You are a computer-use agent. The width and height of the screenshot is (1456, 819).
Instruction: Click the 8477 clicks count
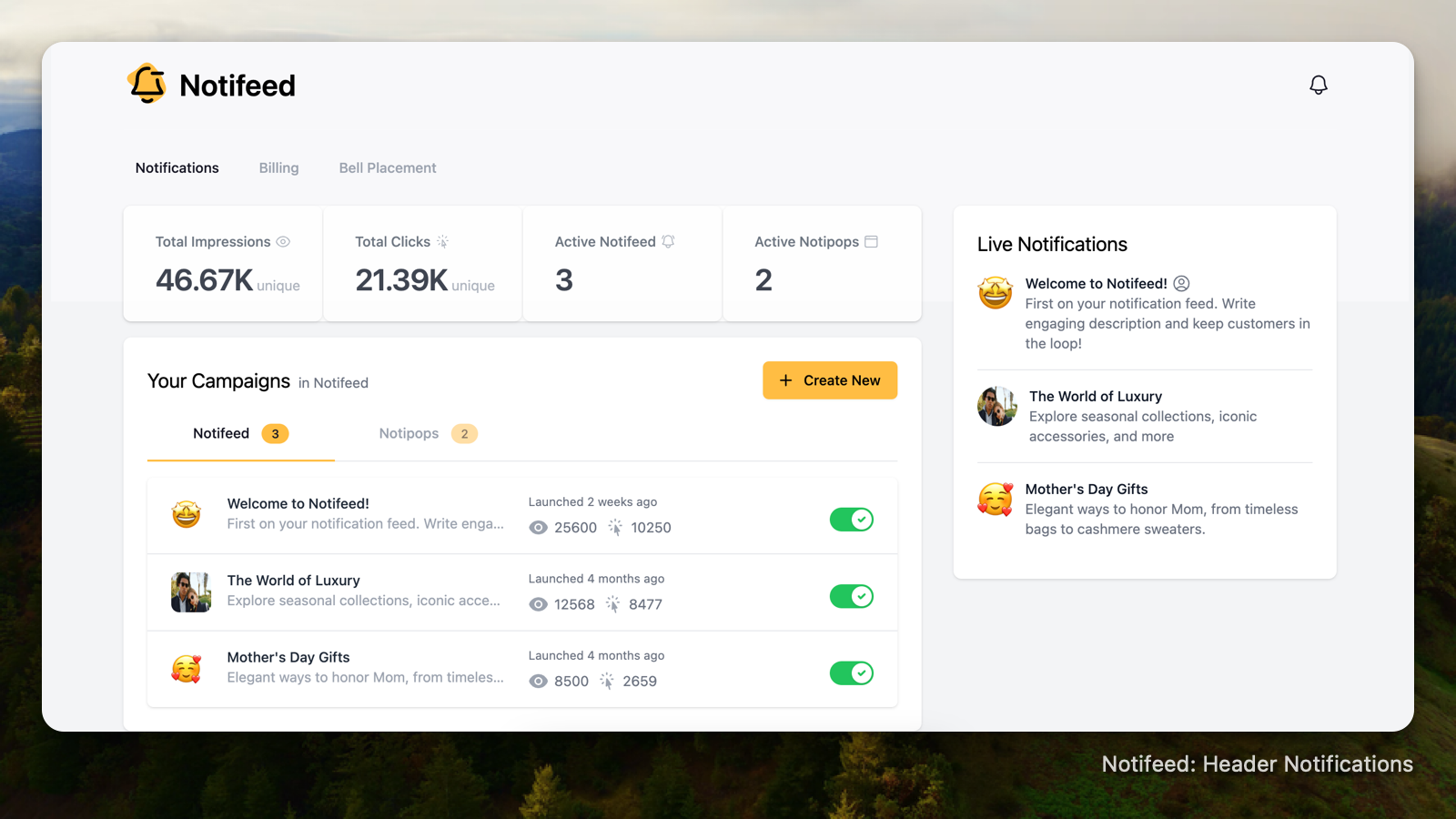[x=645, y=604]
